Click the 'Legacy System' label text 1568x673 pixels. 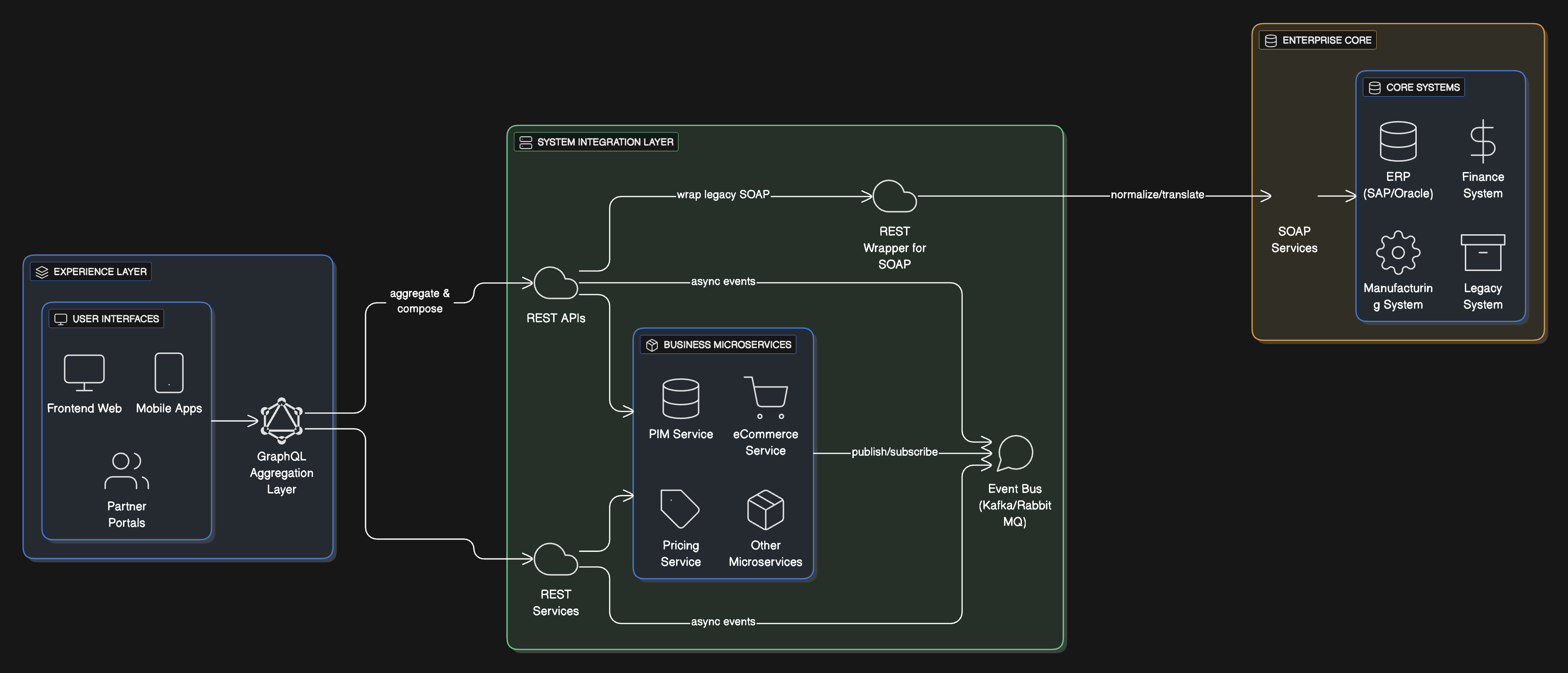point(1483,296)
